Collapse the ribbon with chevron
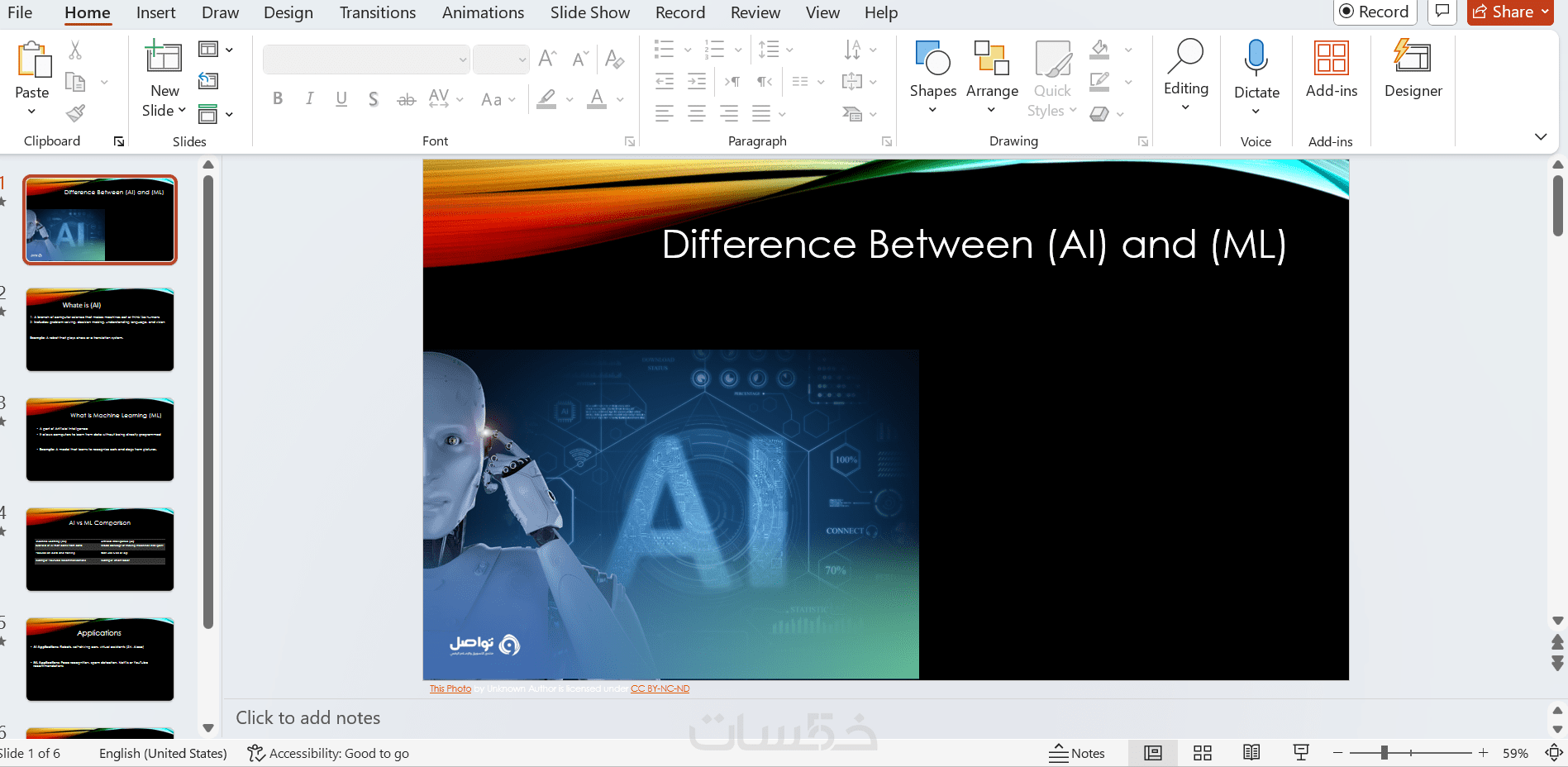 [x=1541, y=136]
